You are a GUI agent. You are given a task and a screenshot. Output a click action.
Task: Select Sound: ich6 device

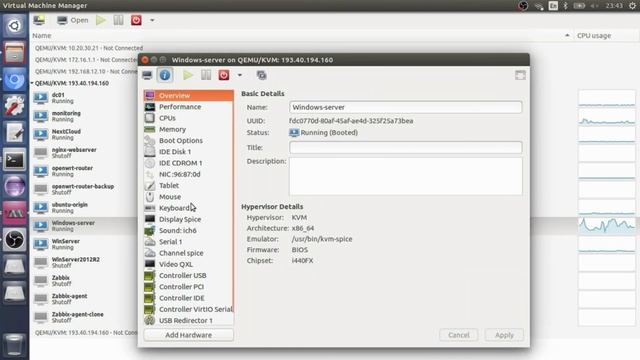189,230
